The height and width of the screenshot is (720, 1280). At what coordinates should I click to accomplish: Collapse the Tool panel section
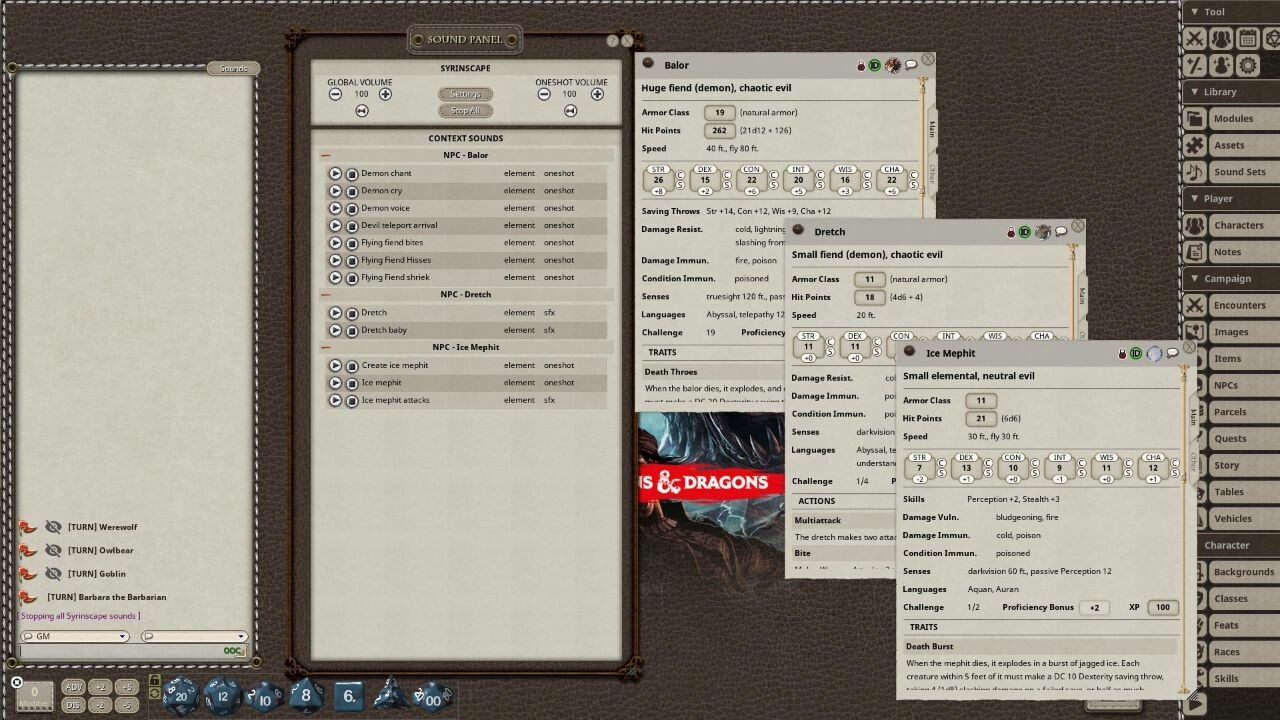coord(1196,11)
